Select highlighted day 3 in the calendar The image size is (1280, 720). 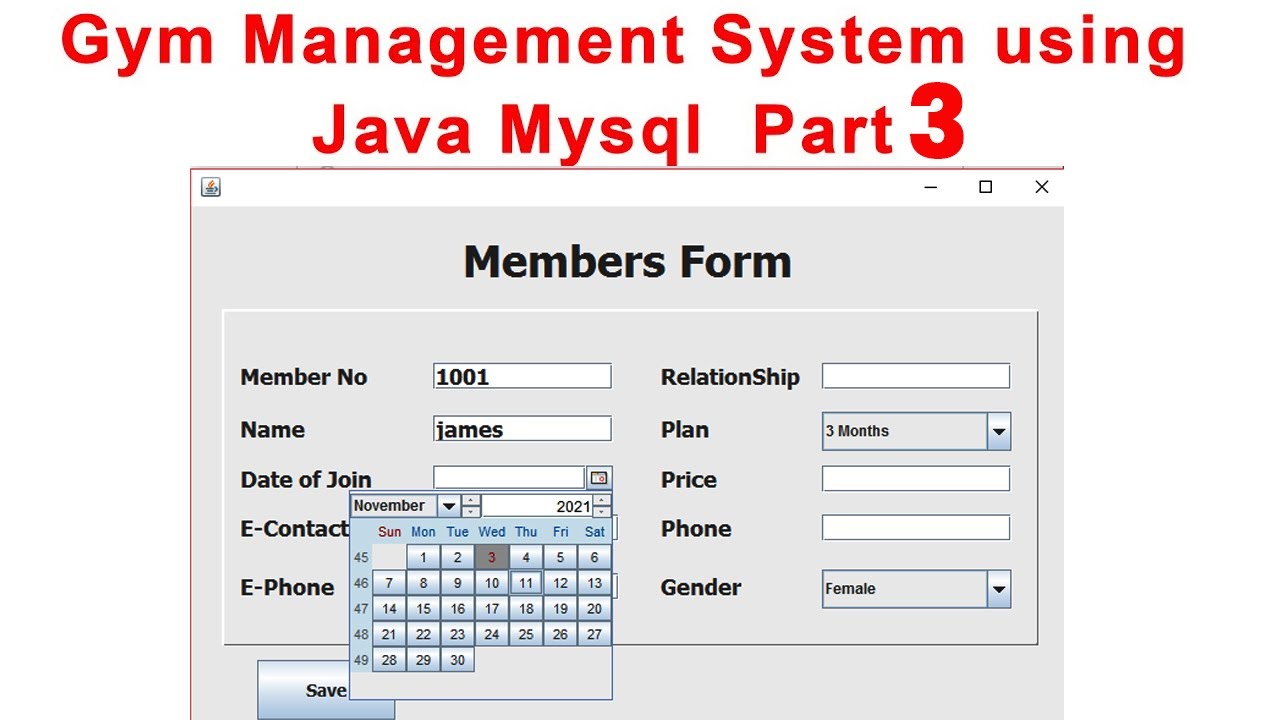click(x=492, y=558)
